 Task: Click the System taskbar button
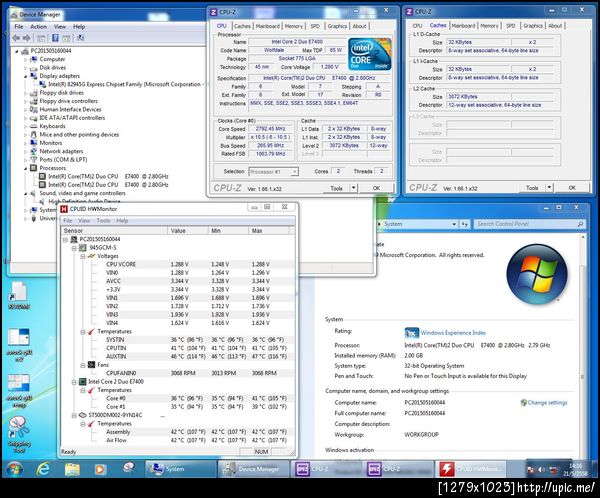coord(180,469)
